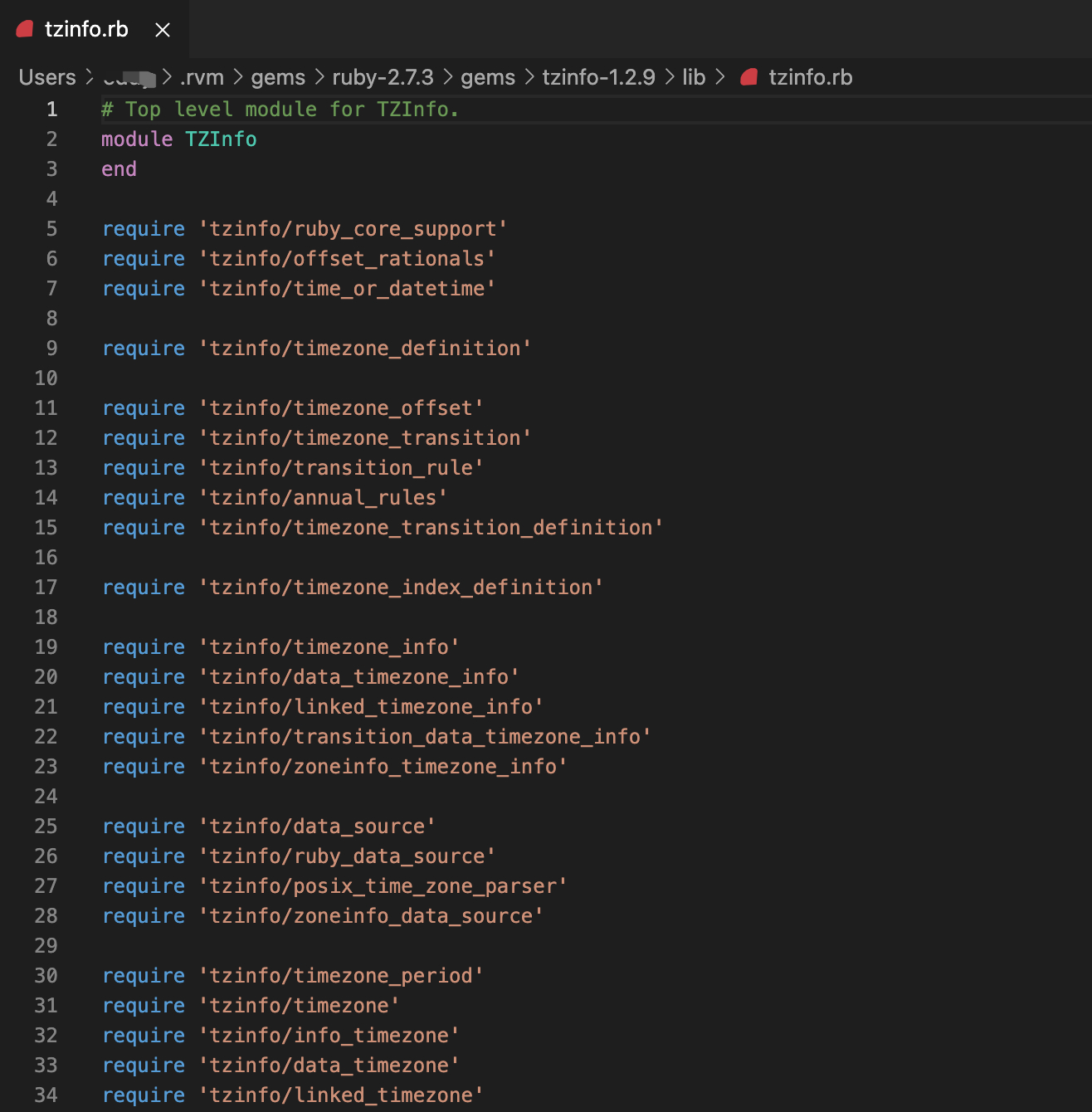Viewport: 1092px width, 1112px height.
Task: Click 'tzinfo/timezone_transition' string on line 12
Action: coord(364,437)
